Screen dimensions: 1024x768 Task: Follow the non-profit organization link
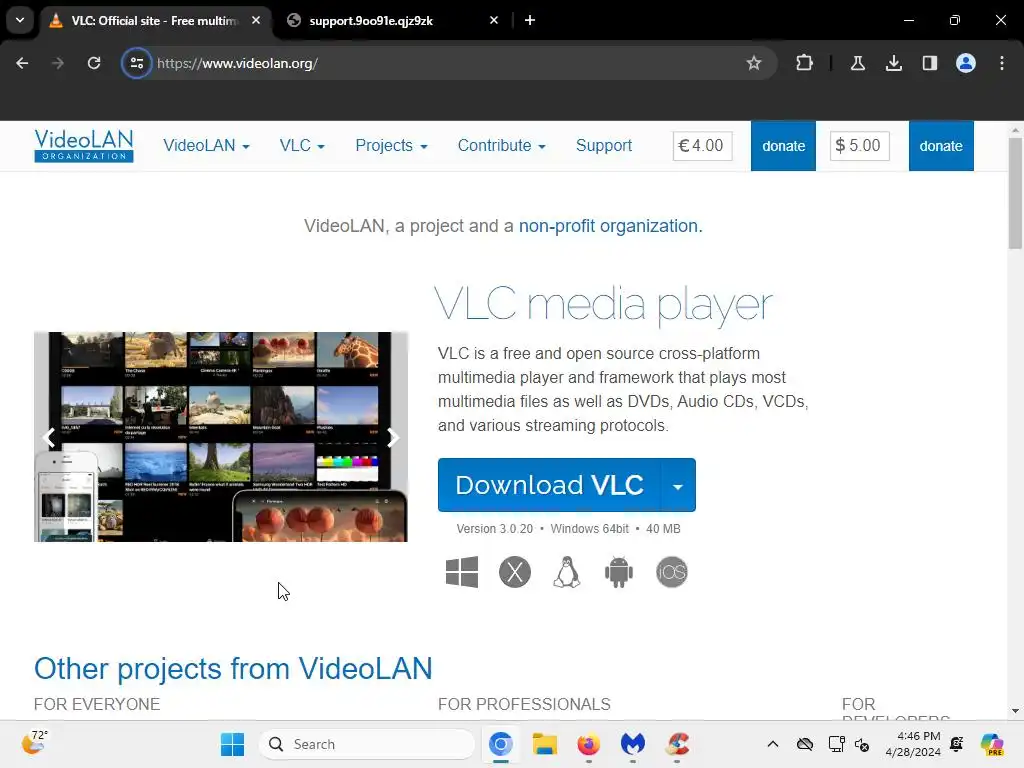tap(611, 226)
